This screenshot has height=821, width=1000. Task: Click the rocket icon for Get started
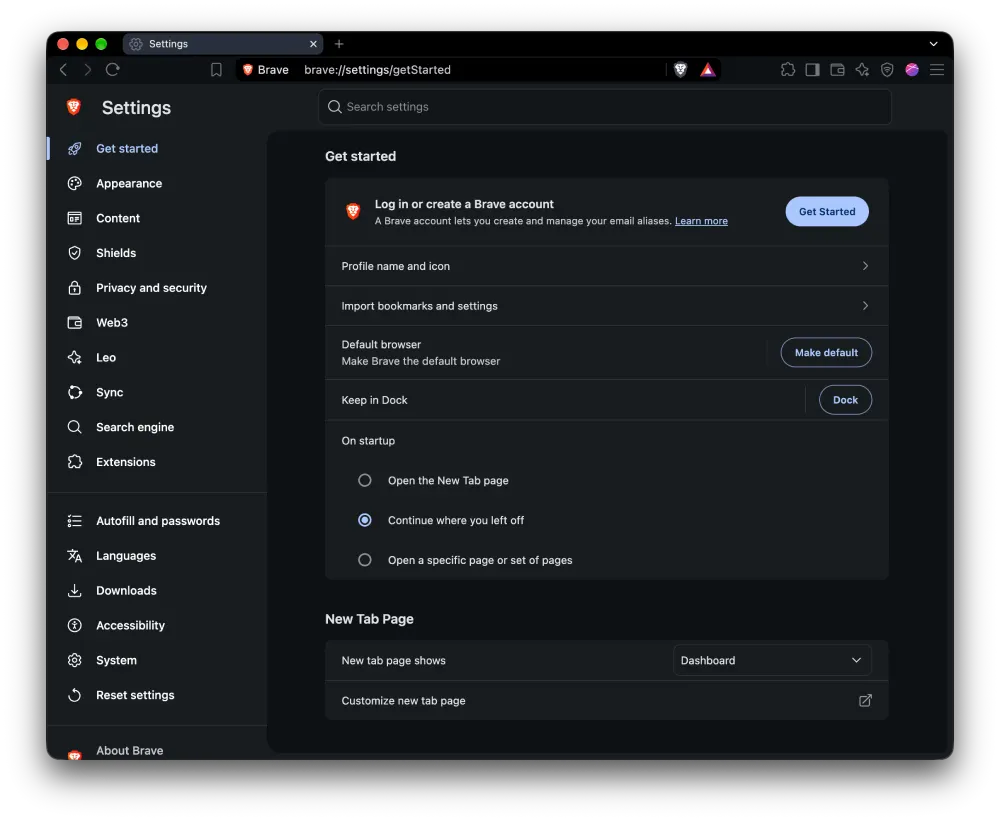pyautogui.click(x=75, y=149)
